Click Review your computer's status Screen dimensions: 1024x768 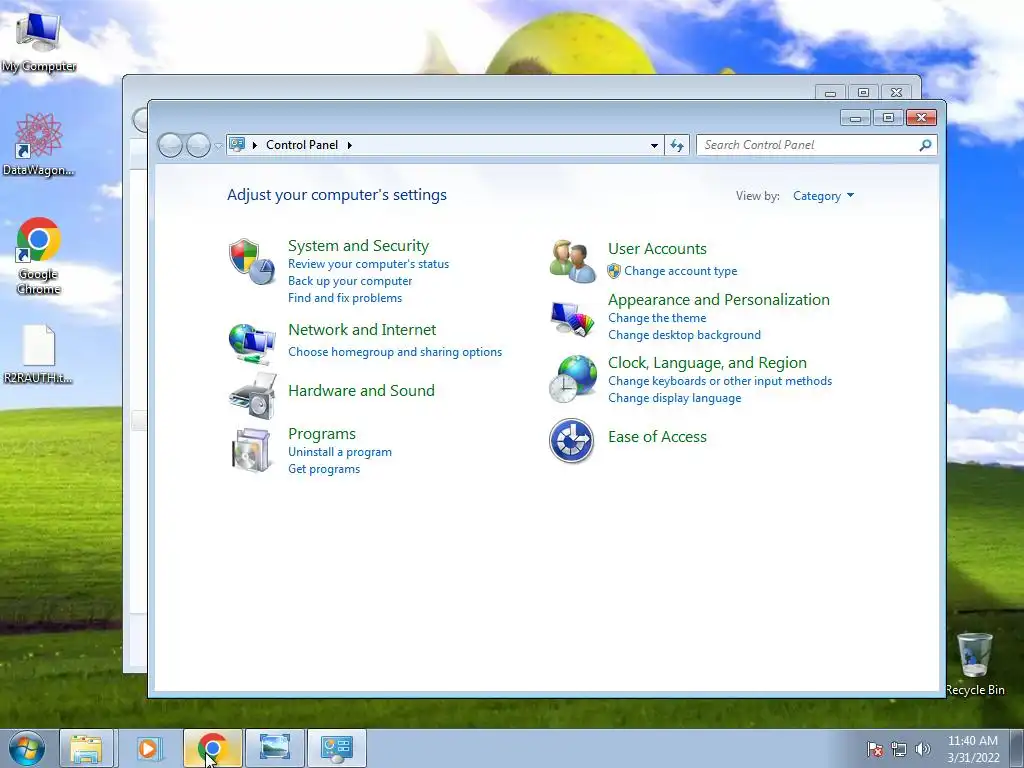point(368,264)
